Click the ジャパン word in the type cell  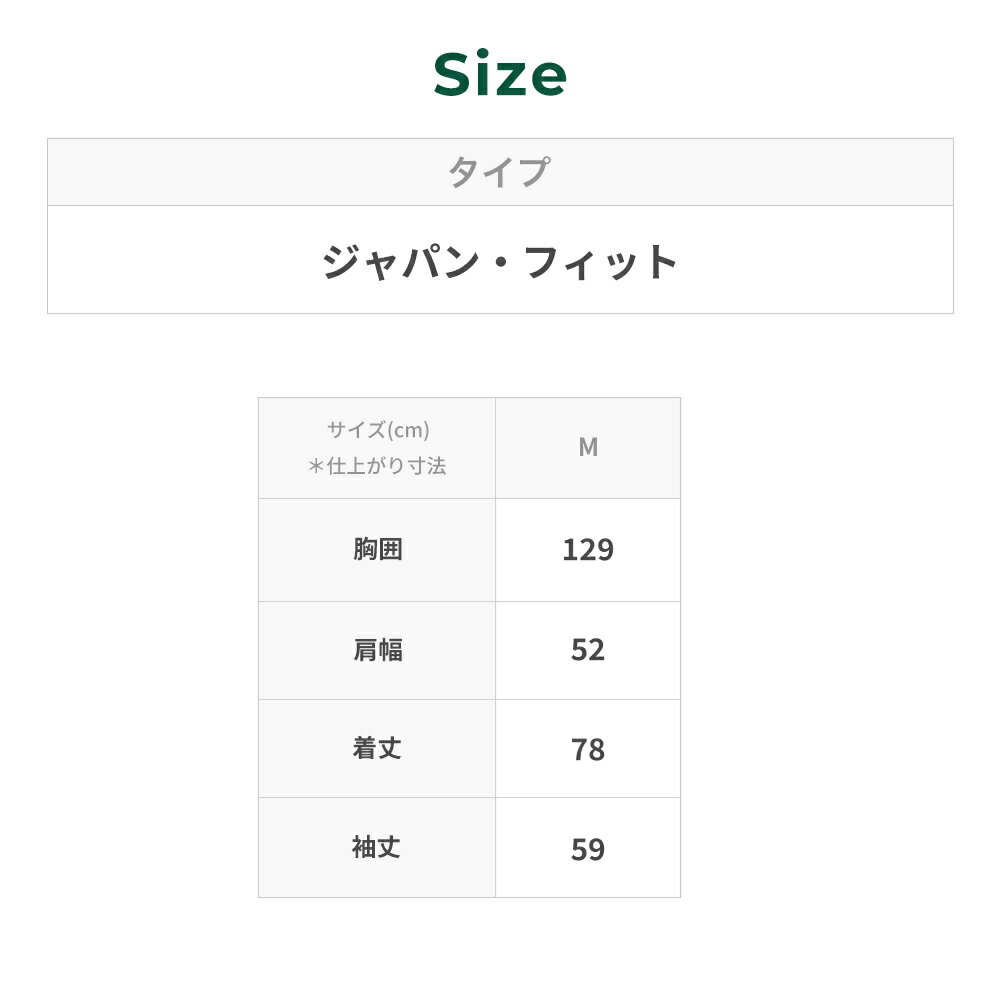point(397,262)
